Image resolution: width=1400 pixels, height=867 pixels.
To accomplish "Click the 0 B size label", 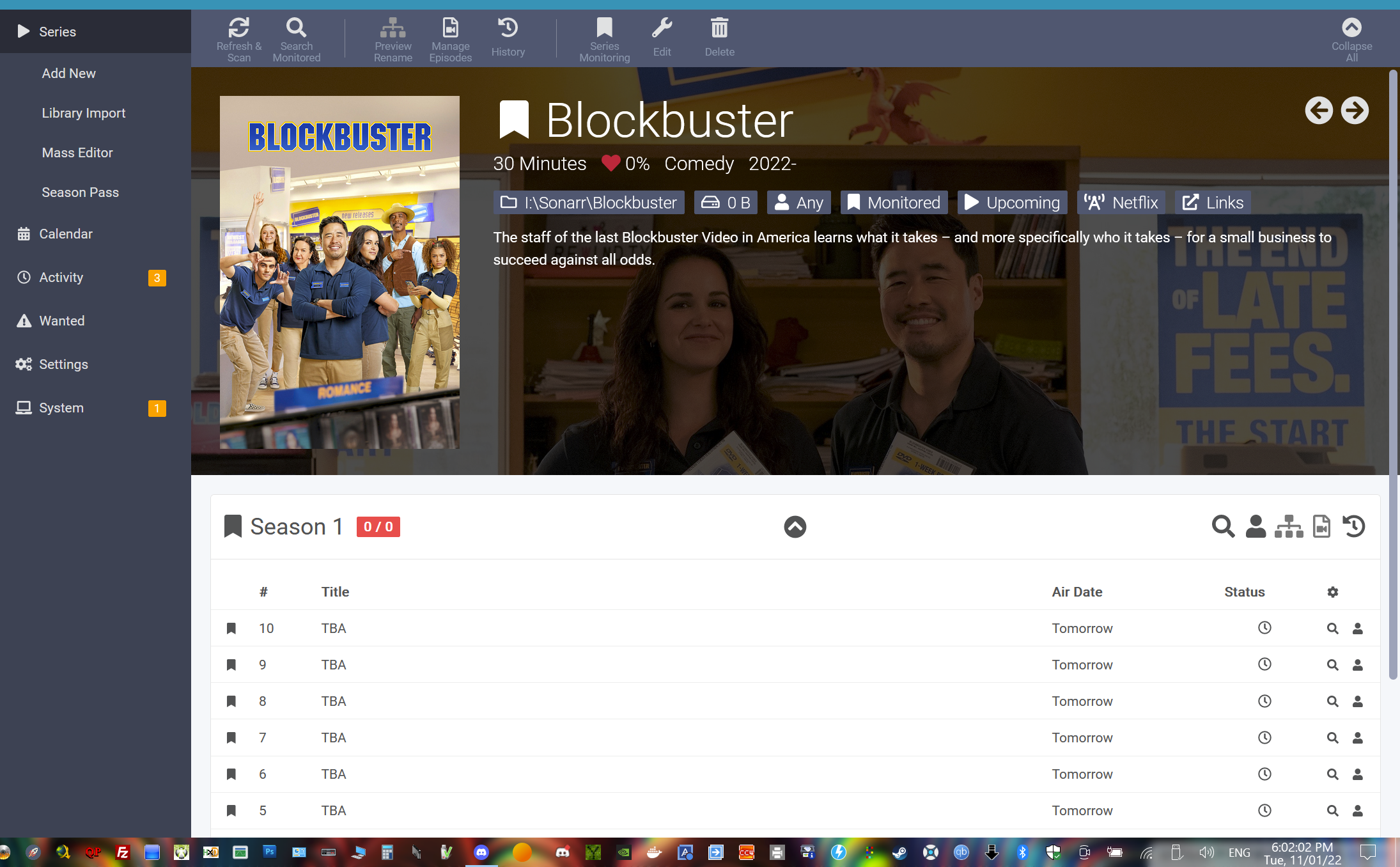I will (726, 203).
